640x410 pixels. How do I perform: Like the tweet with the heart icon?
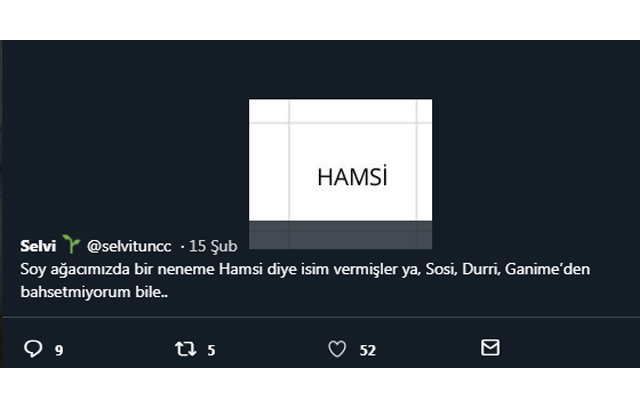pyautogui.click(x=337, y=348)
